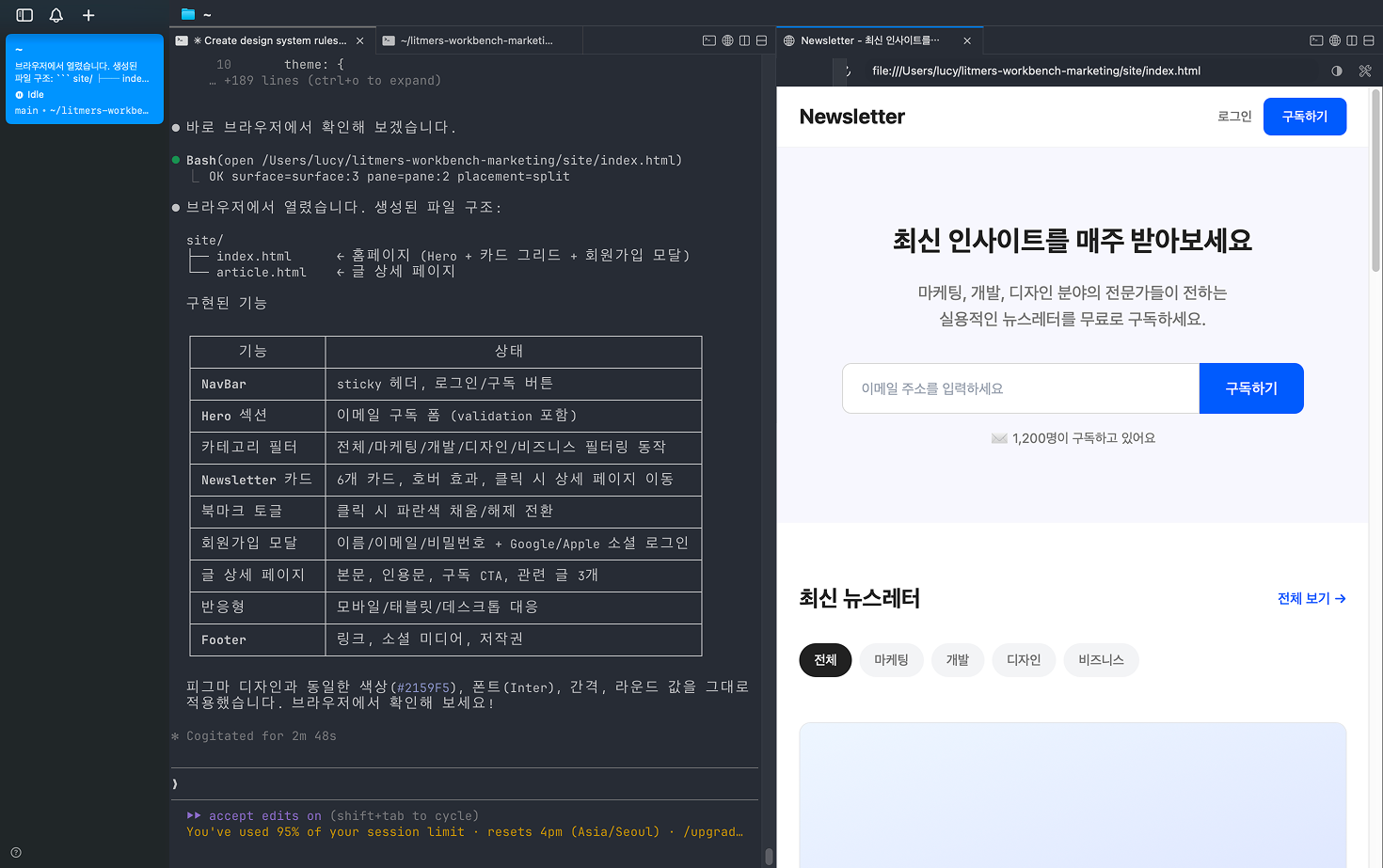
Task: Click the terminal icon on Create design system tab
Action: point(182,40)
